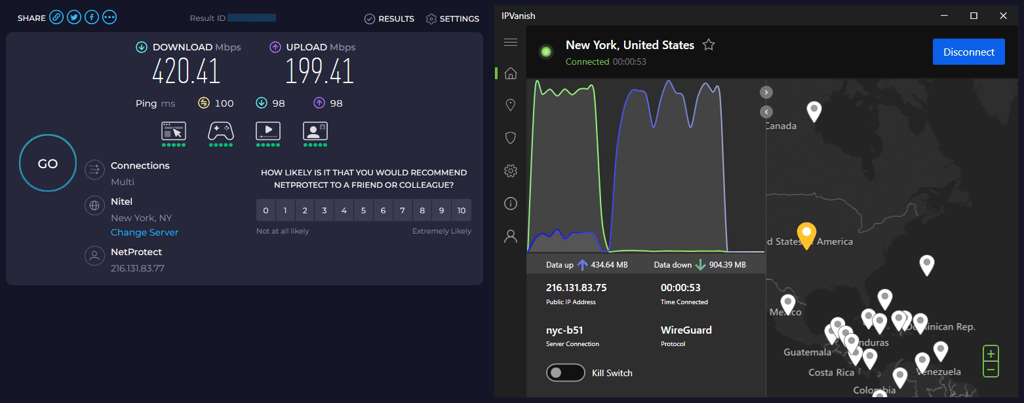
Task: Open the IPVanish hamburger menu
Action: click(x=511, y=42)
